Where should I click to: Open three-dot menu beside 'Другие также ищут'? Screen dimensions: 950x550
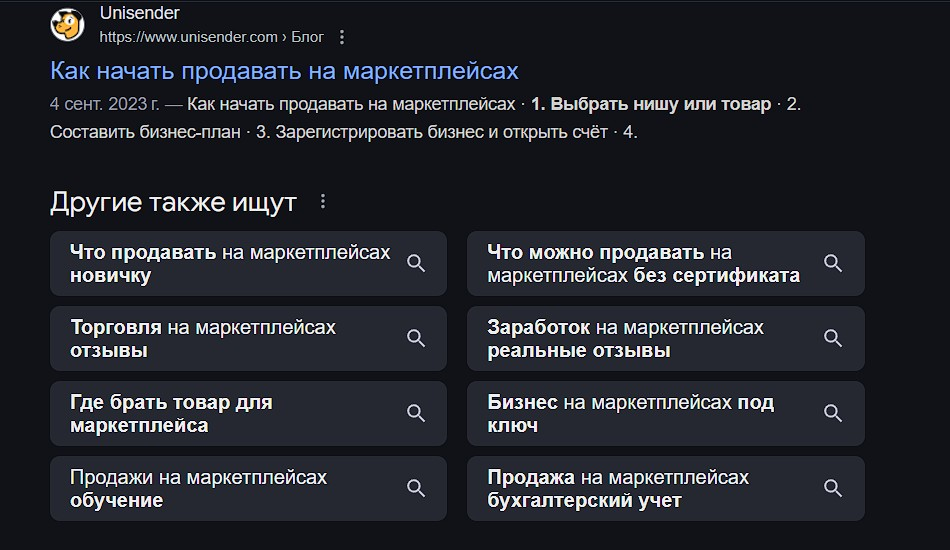323,202
